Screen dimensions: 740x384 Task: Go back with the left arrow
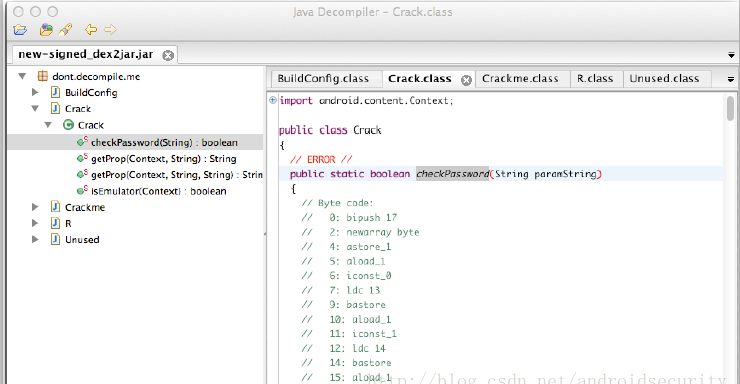tap(91, 30)
